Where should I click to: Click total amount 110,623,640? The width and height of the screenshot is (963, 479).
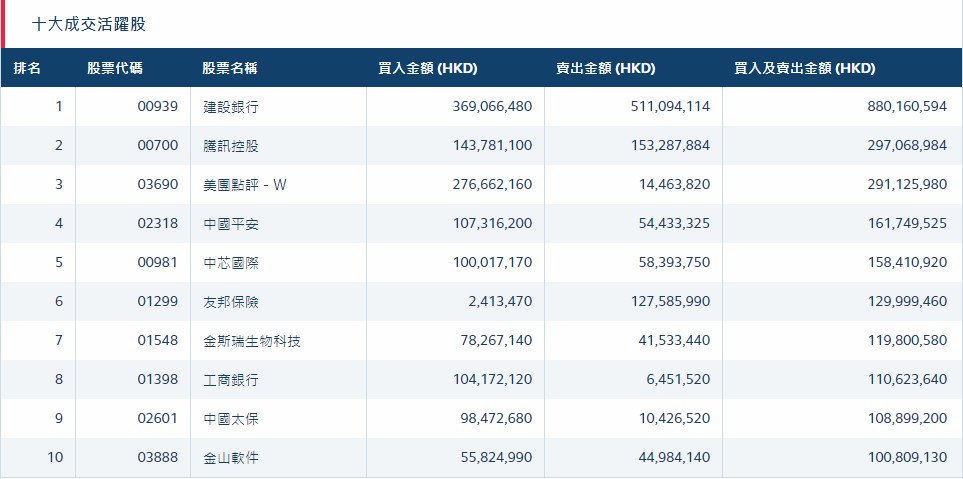[907, 380]
